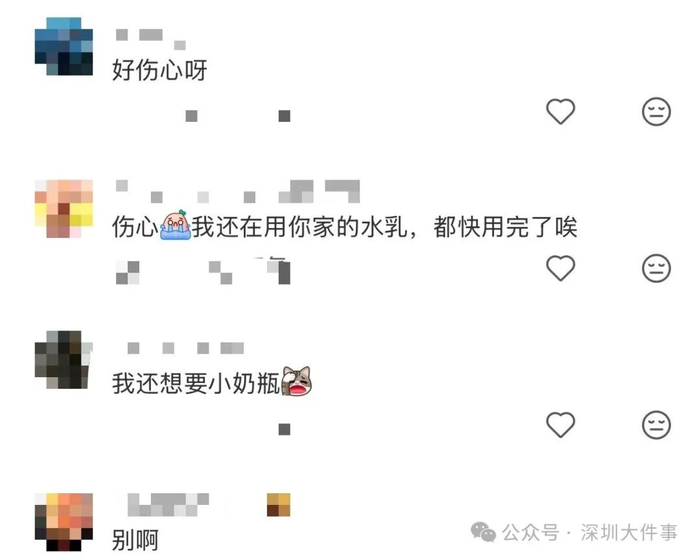This screenshot has height=560, width=700.
Task: Open pink-yellow avatar of second commenter
Action: pyautogui.click(x=64, y=209)
